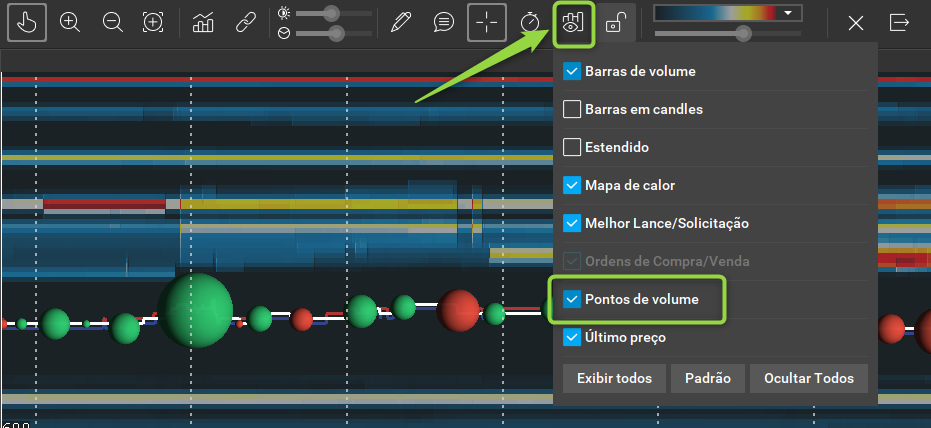Screen dimensions: 931x428
Task: Click the zoom-to-fit bracket icon
Action: (x=153, y=23)
